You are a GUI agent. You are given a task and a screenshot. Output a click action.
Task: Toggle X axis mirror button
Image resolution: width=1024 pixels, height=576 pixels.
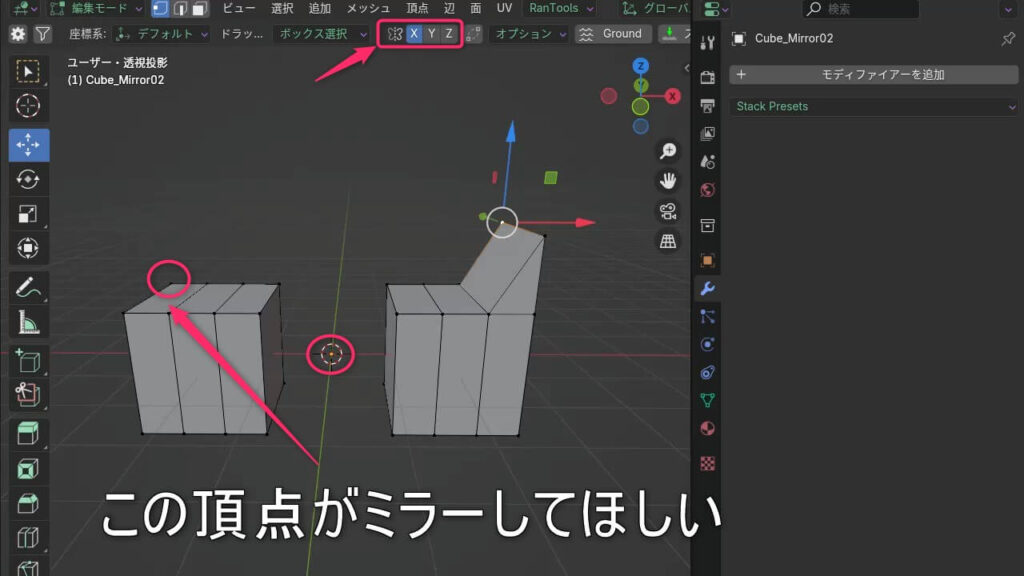[x=414, y=34]
